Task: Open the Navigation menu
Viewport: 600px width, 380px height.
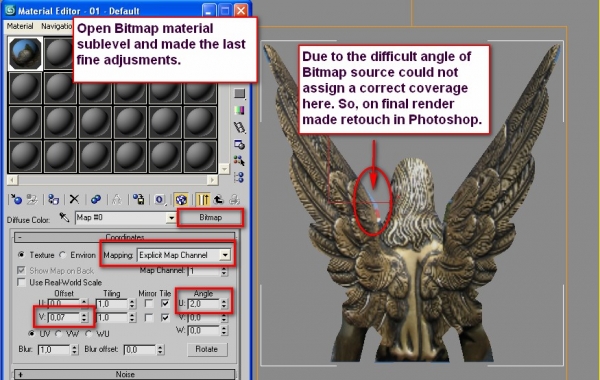Action: (x=57, y=26)
